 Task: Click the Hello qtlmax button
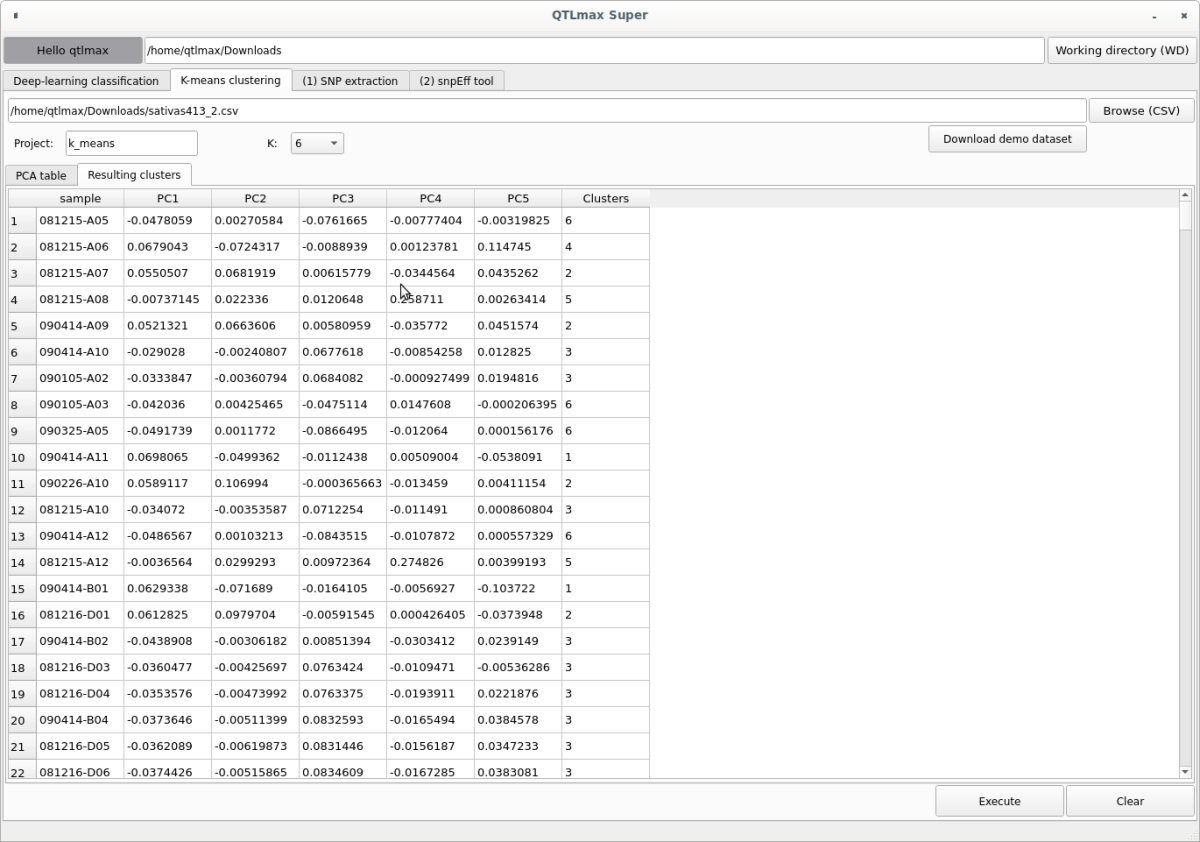pos(73,50)
